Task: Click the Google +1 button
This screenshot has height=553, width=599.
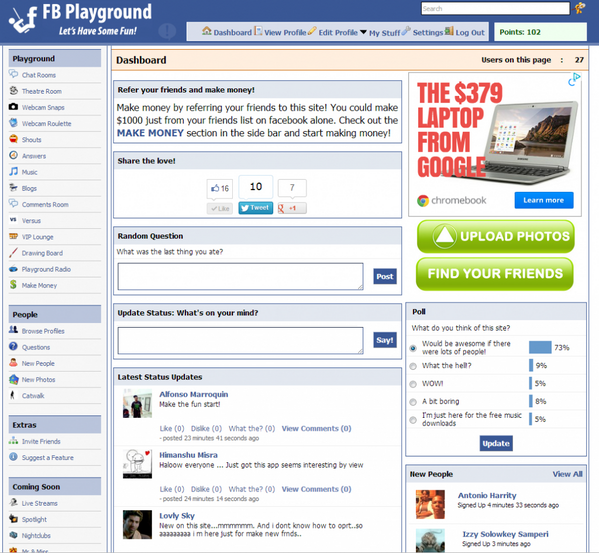Action: pos(292,208)
